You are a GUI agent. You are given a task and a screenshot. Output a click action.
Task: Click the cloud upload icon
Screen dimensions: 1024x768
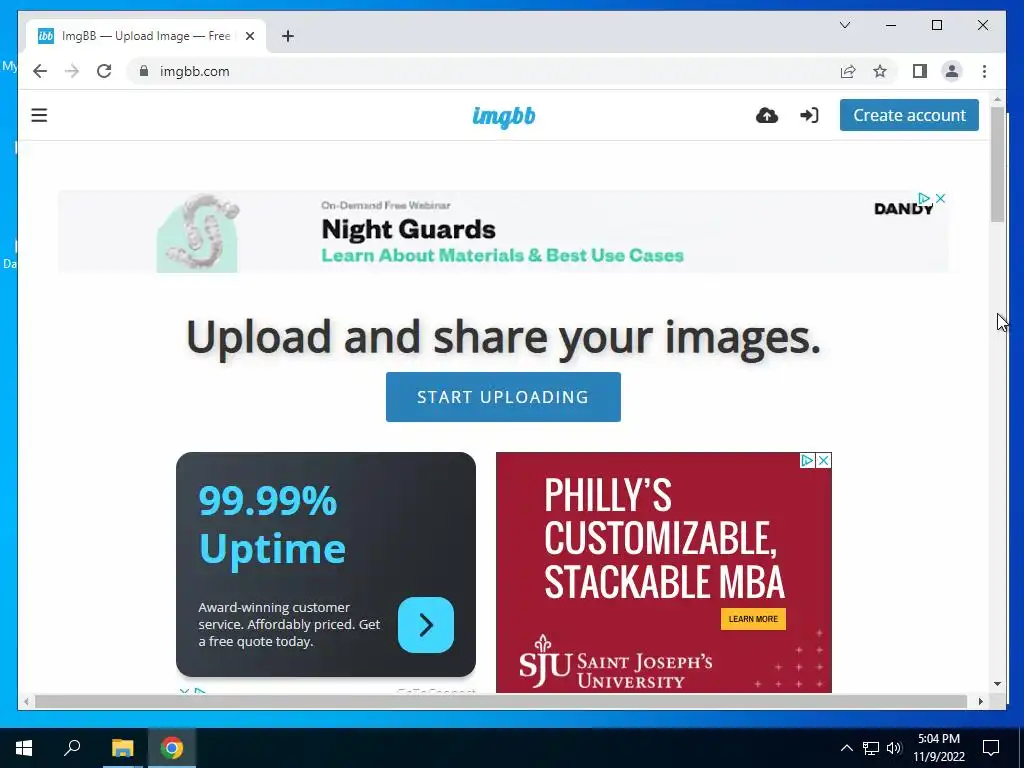click(x=767, y=116)
